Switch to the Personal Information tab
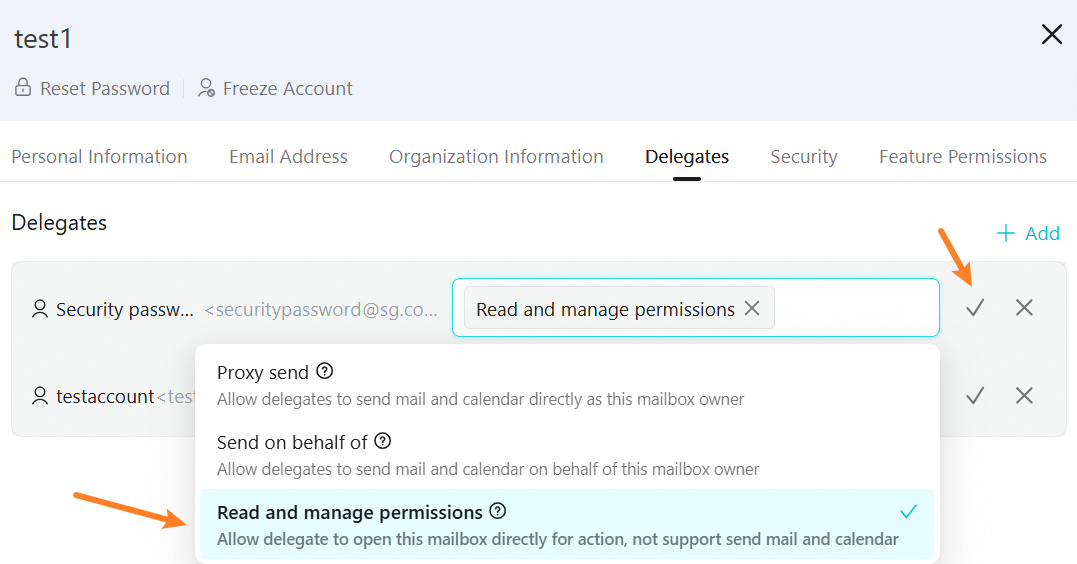Viewport: 1077px width, 564px height. click(x=99, y=157)
